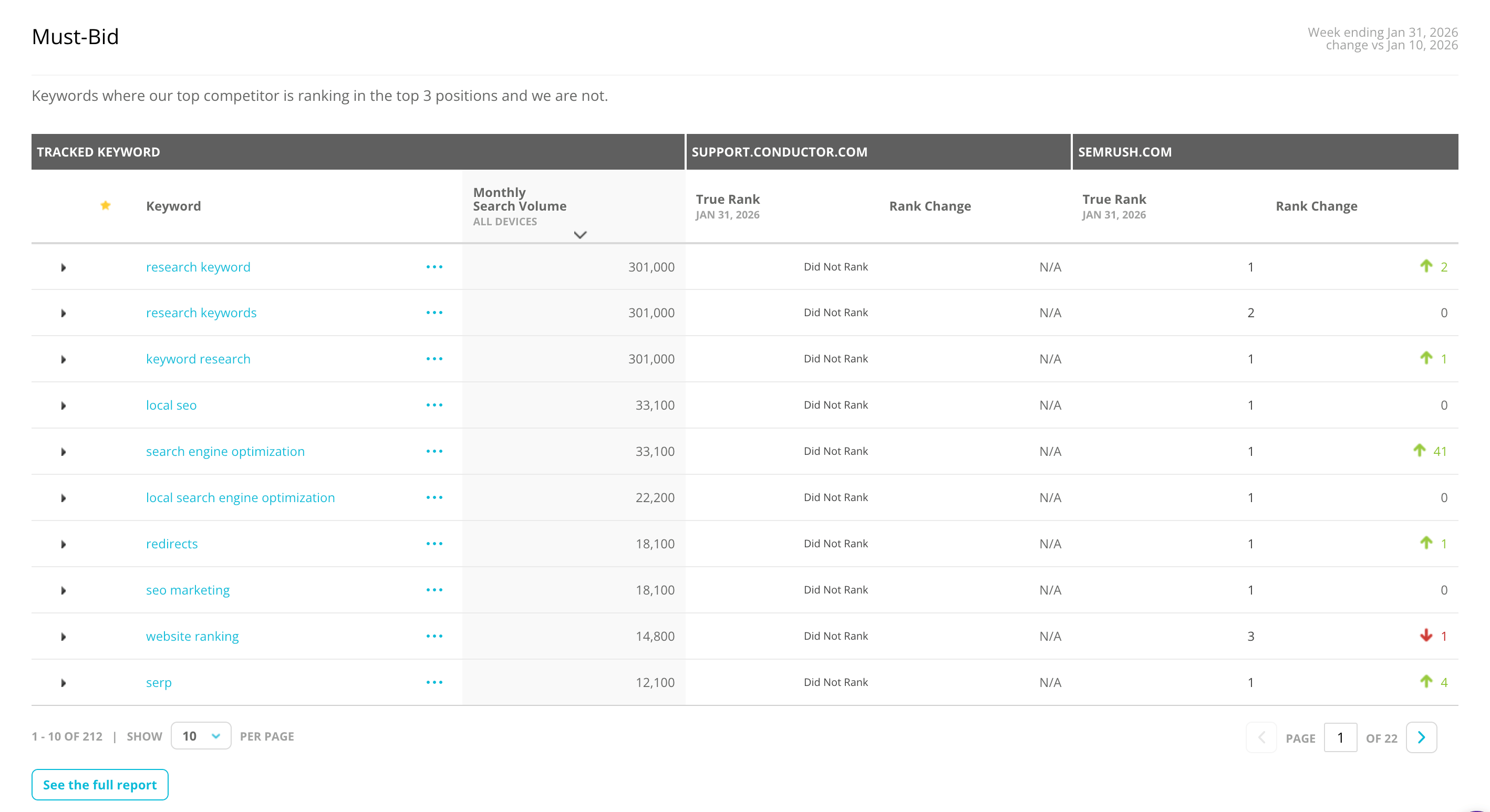Open the website ranking keyword link
The width and height of the screenshot is (1490, 812).
[192, 637]
